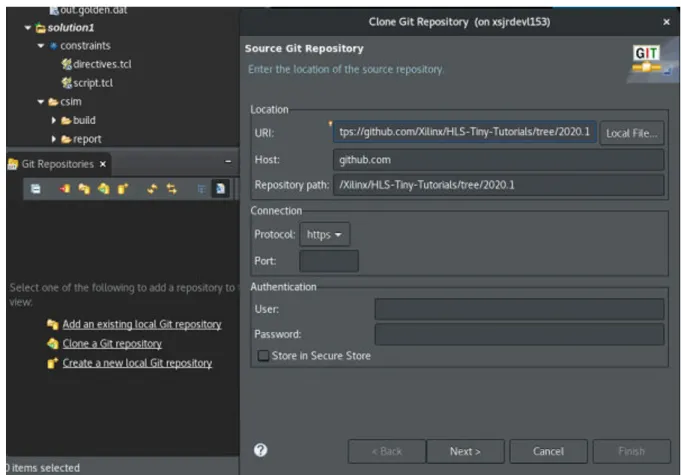681x475 pixels.
Task: Click the Cancel button
Action: point(549,452)
